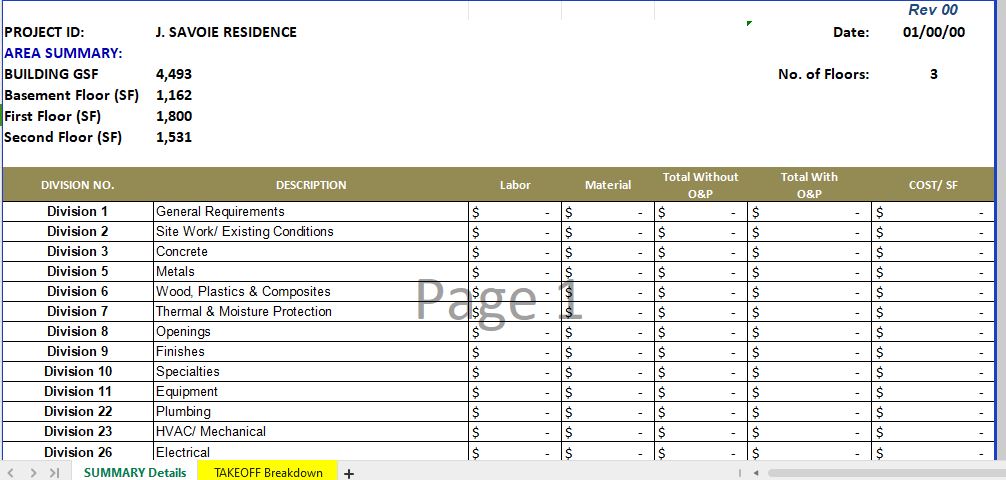Screen dimensions: 1006x480
Task: Click horizontal scrollbar left arrow
Action: click(x=756, y=473)
